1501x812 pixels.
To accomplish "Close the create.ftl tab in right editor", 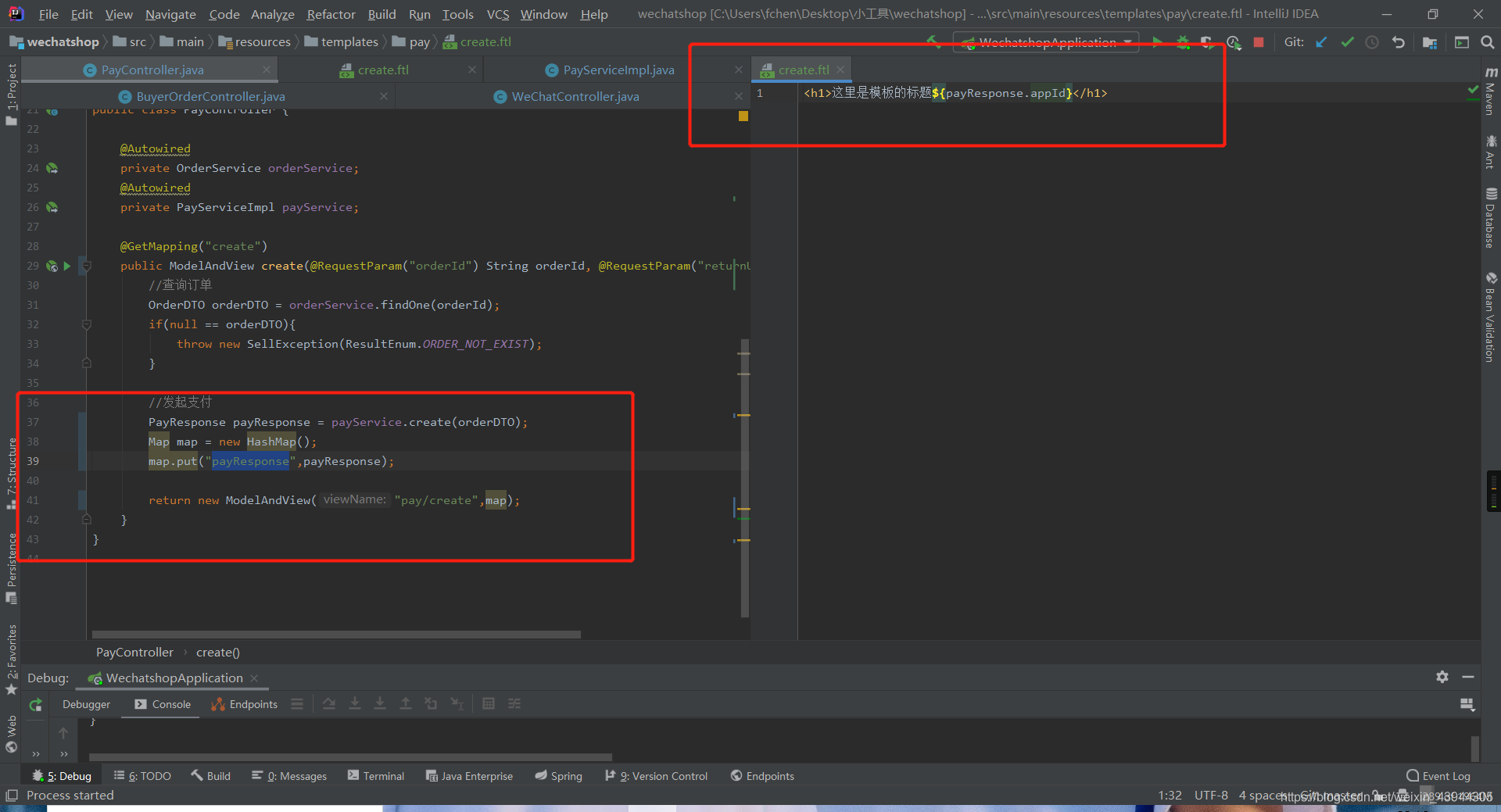I will click(x=840, y=70).
